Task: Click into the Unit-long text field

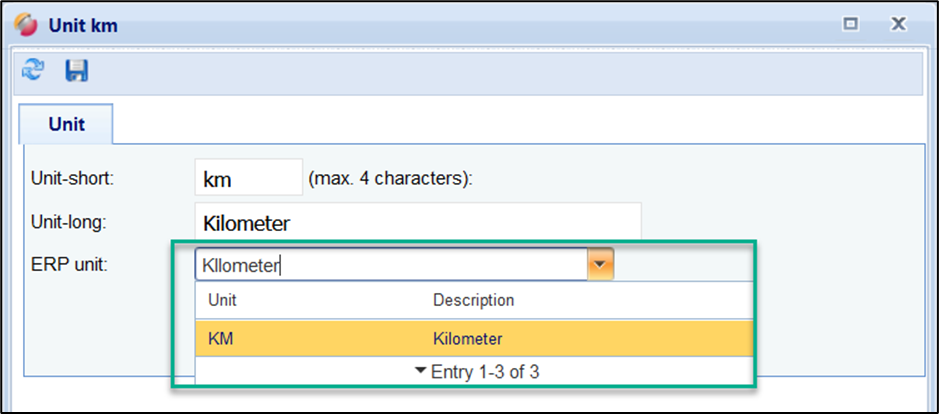Action: [417, 222]
